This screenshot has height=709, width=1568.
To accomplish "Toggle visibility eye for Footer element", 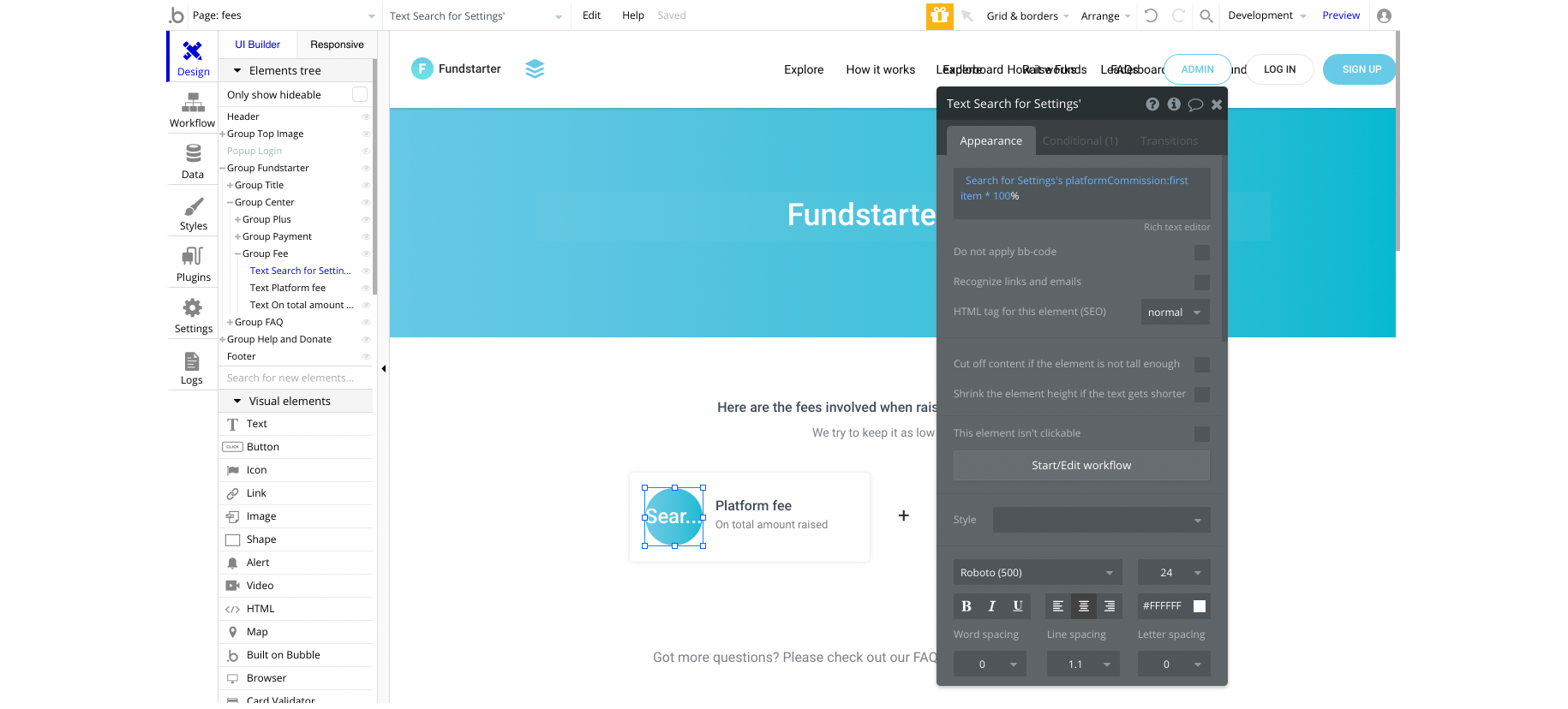I will (x=366, y=356).
